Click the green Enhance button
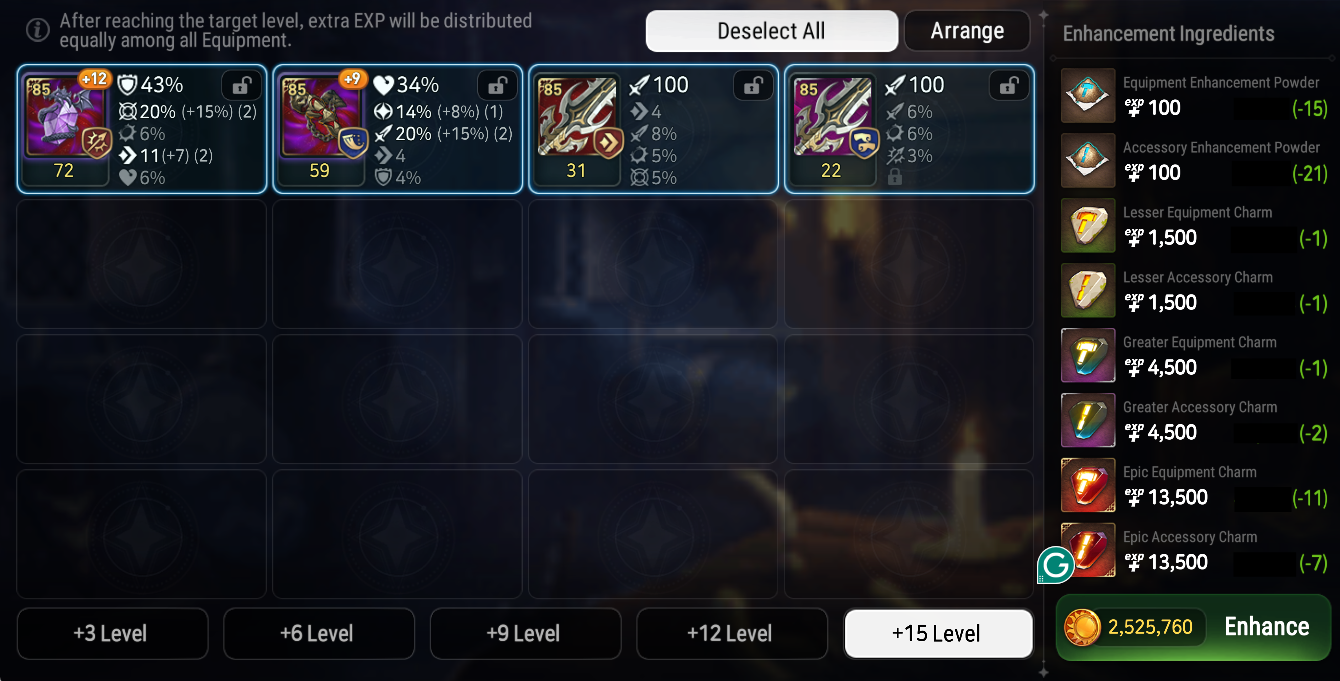The image size is (1340, 681). 1193,627
